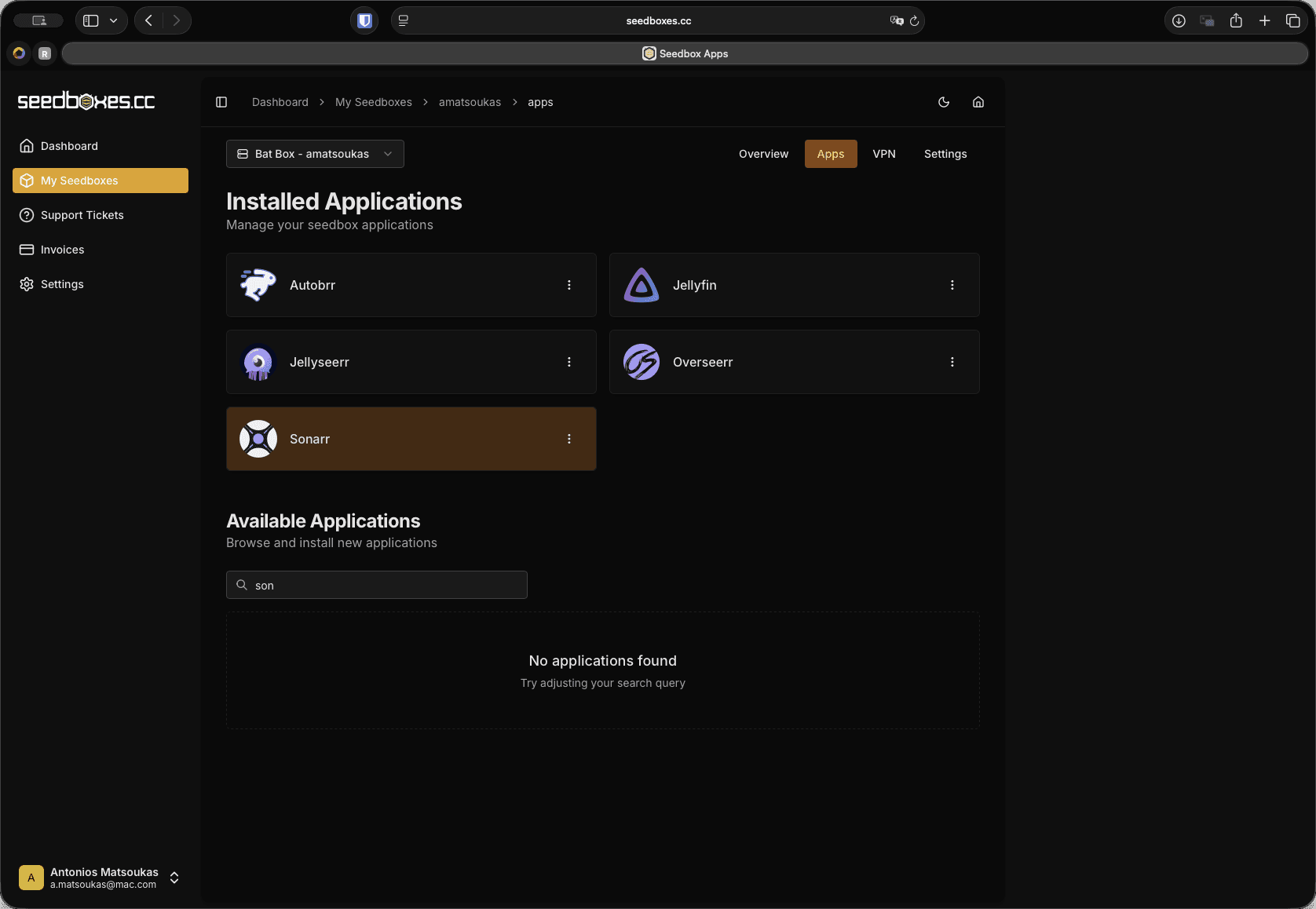
Task: Open account Settings in the sidebar
Action: [x=101, y=284]
